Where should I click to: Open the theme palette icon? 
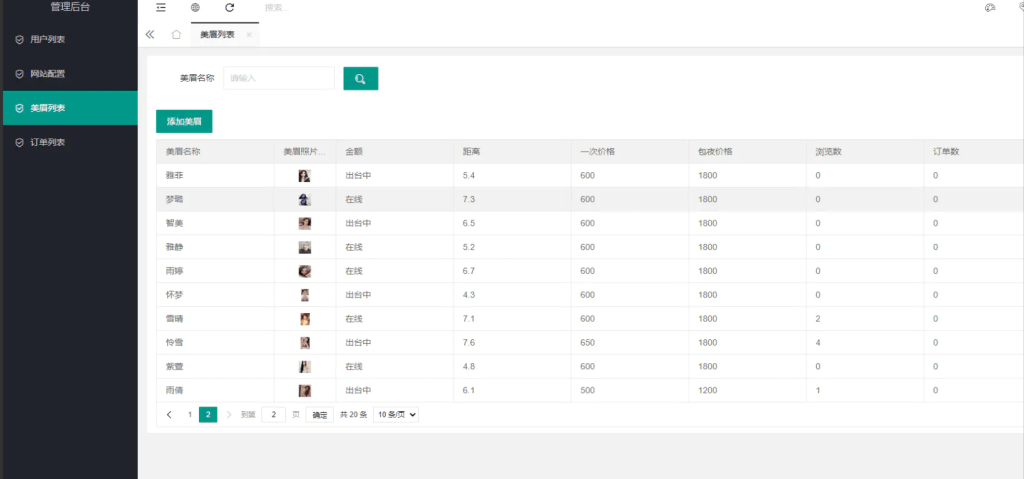click(990, 8)
